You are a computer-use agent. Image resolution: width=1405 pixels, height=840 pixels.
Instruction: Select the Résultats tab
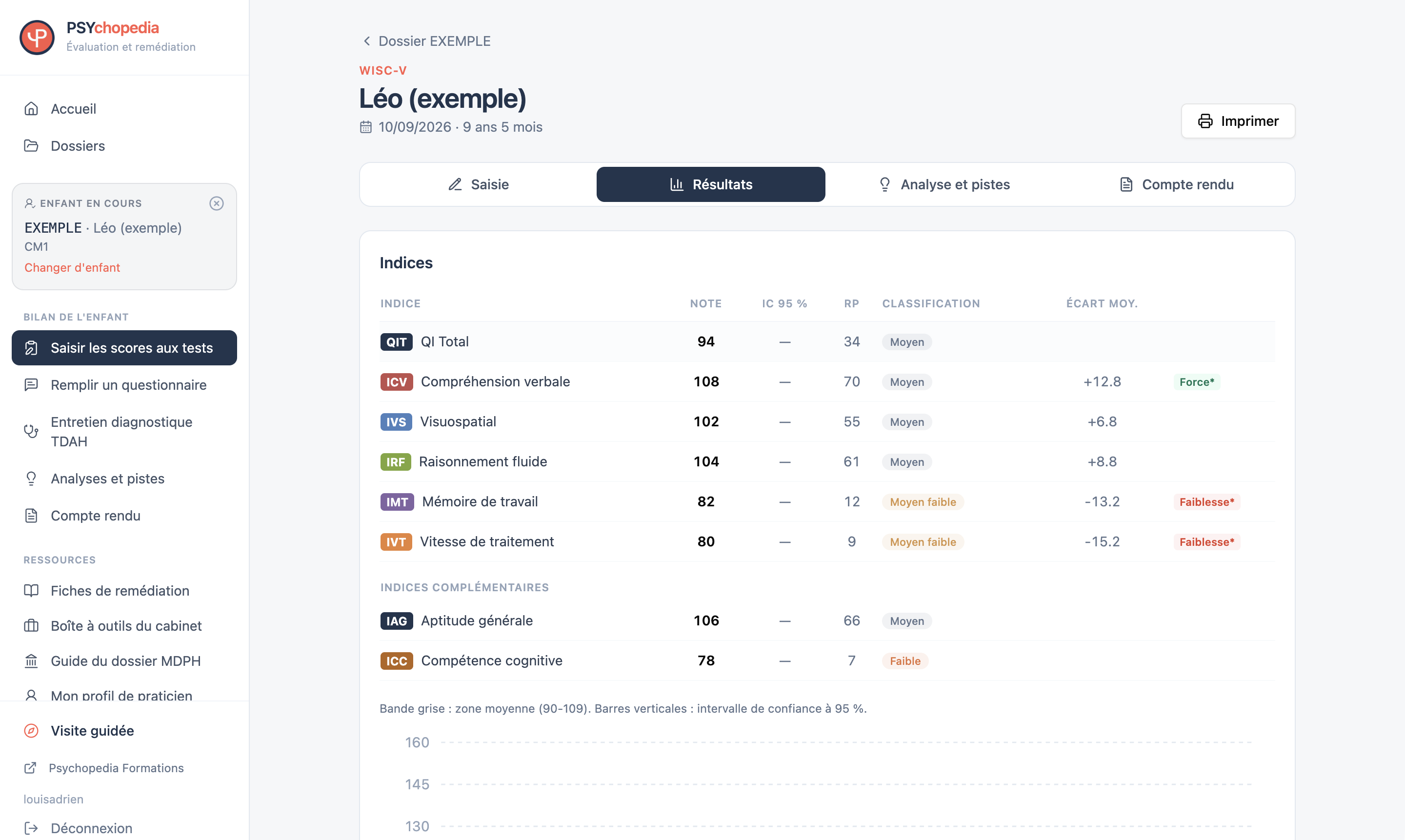pos(711,184)
